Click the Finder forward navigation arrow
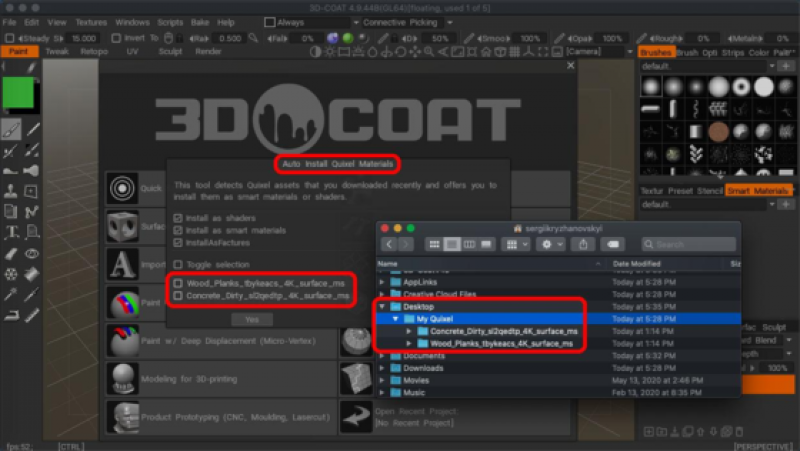 [406, 244]
